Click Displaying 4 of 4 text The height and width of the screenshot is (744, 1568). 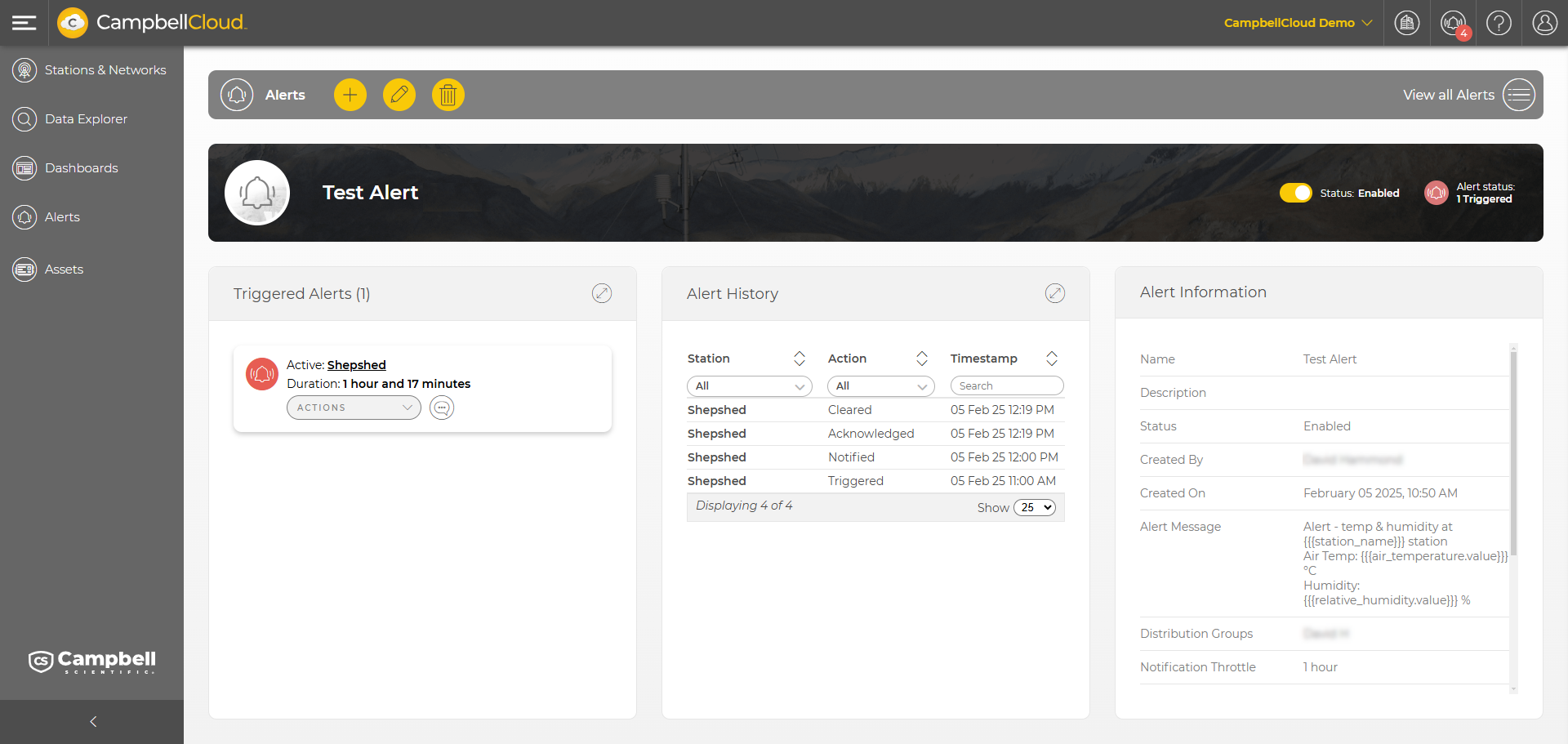(x=744, y=506)
